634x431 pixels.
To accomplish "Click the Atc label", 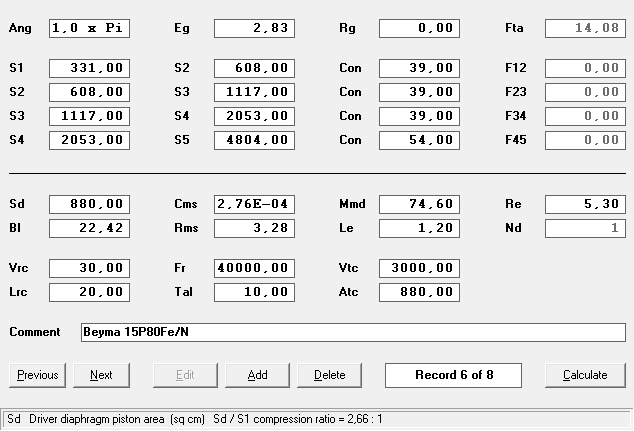I will click(x=349, y=292).
